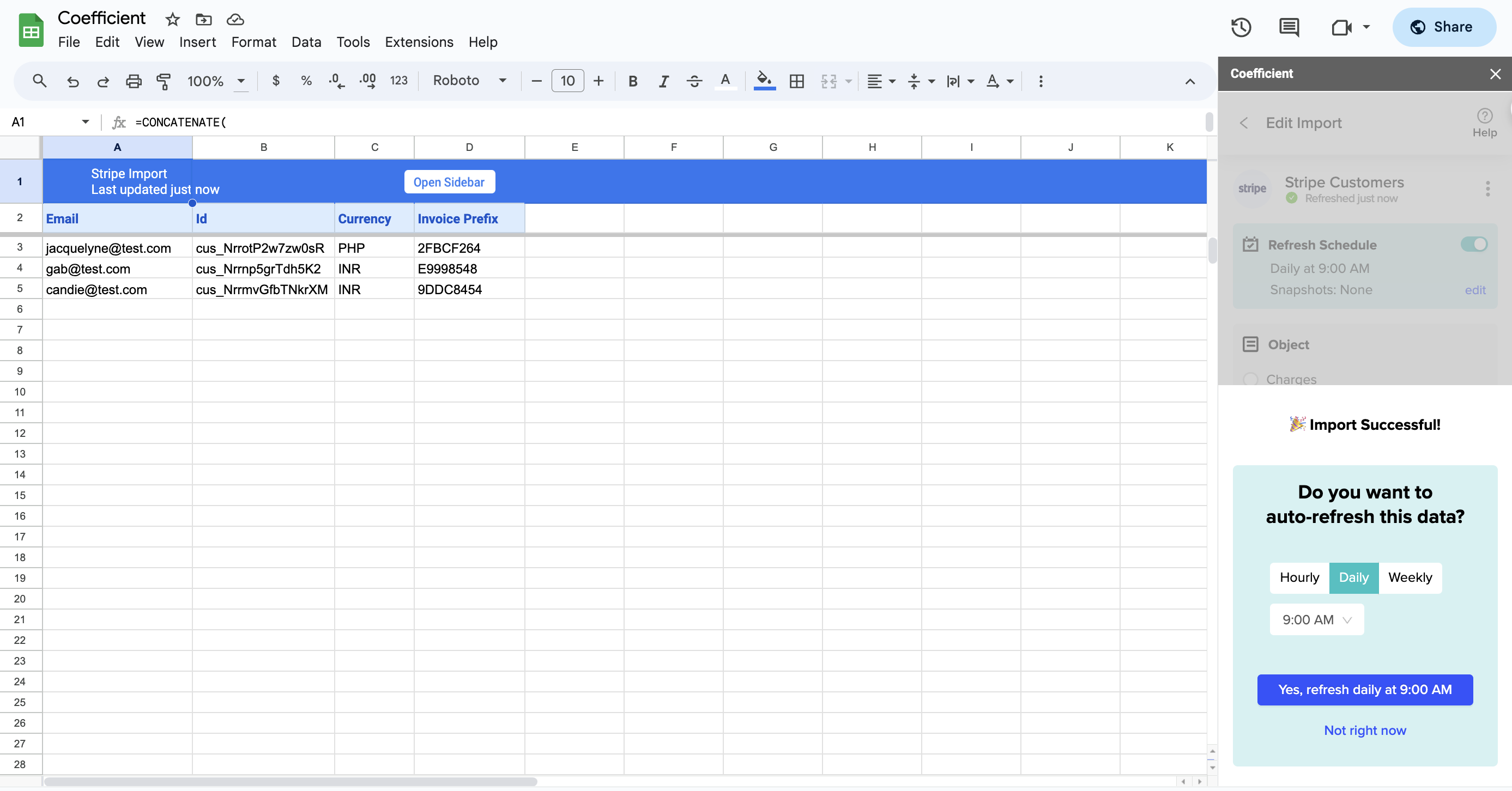Open the File menu
1512x791 pixels.
click(x=69, y=42)
